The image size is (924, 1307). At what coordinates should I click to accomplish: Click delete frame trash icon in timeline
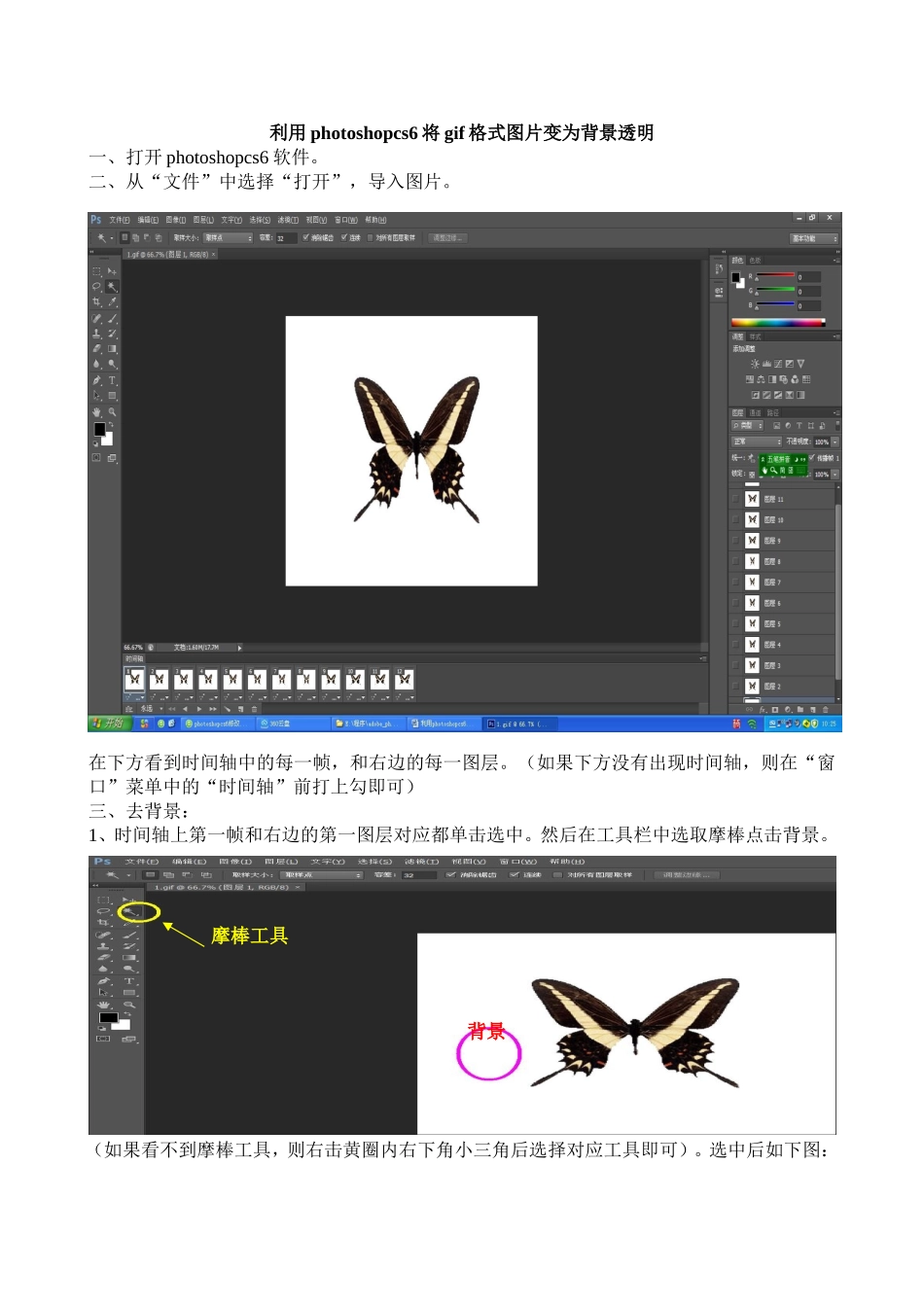click(x=255, y=709)
